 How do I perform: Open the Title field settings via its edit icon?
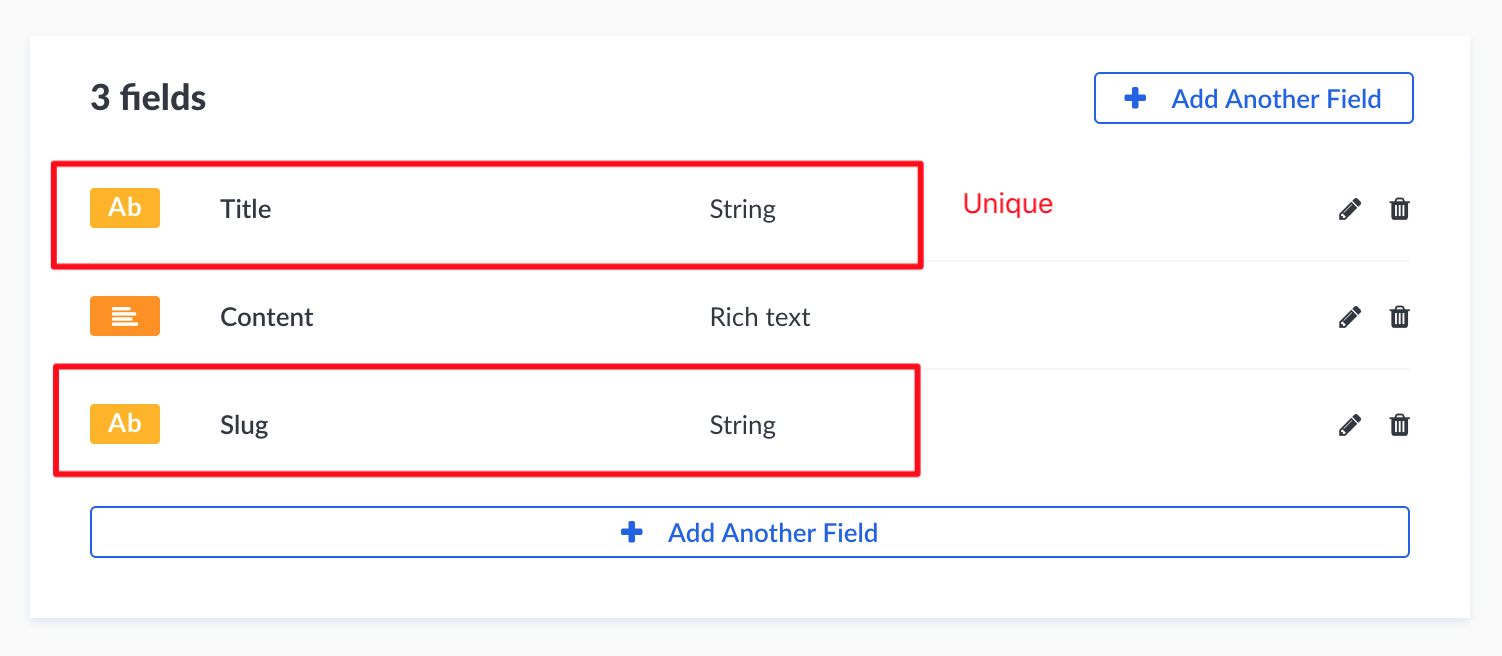tap(1349, 208)
